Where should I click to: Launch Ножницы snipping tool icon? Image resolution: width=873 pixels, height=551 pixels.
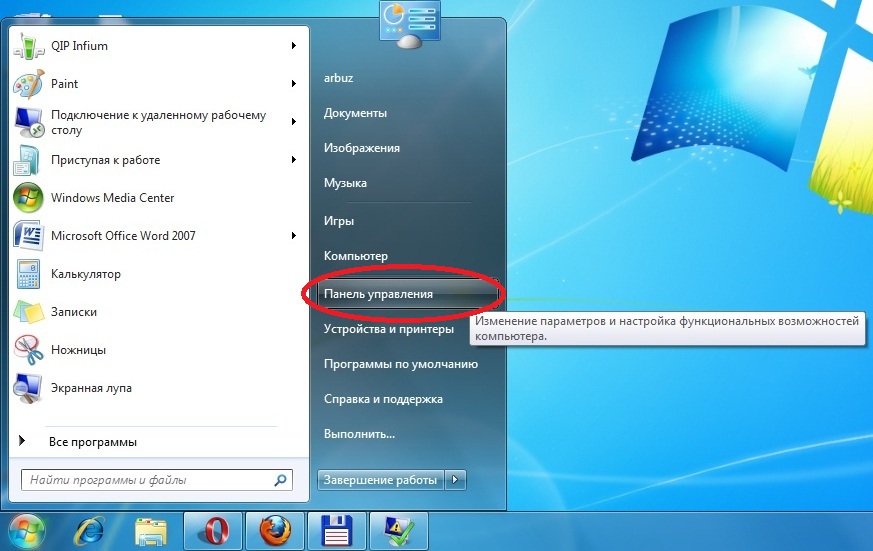28,350
